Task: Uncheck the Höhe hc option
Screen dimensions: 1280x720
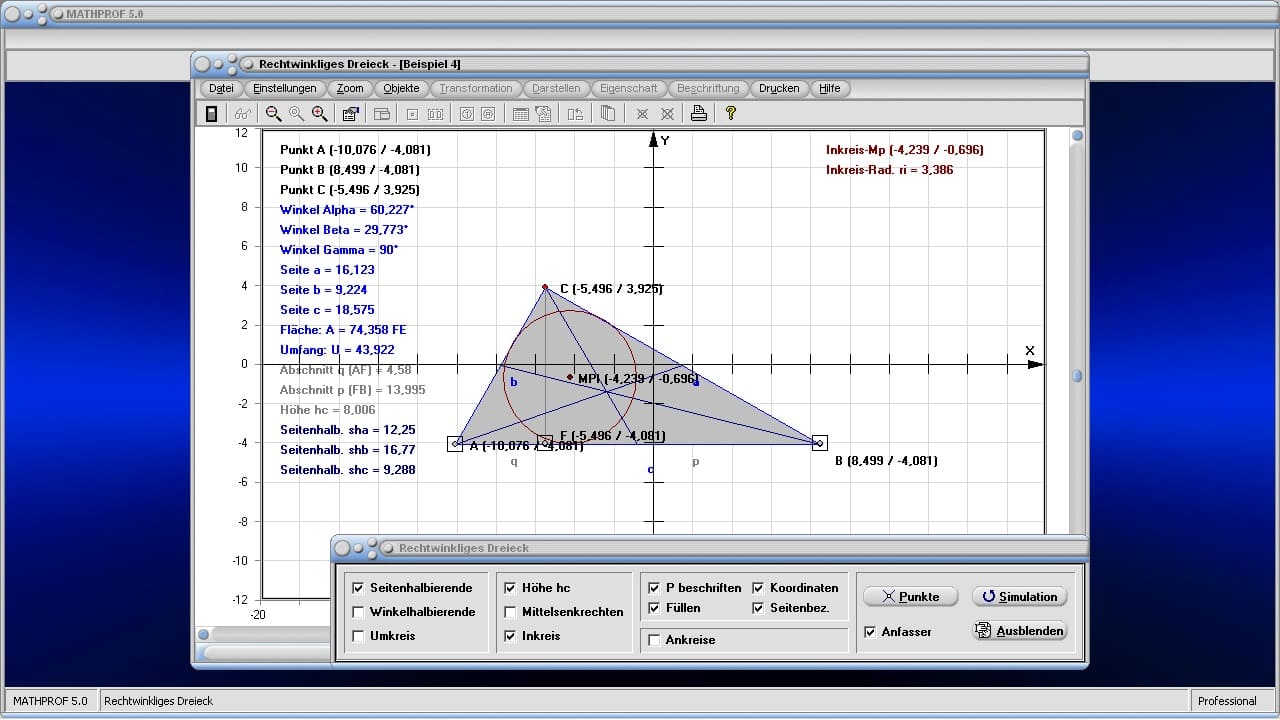Action: click(510, 588)
